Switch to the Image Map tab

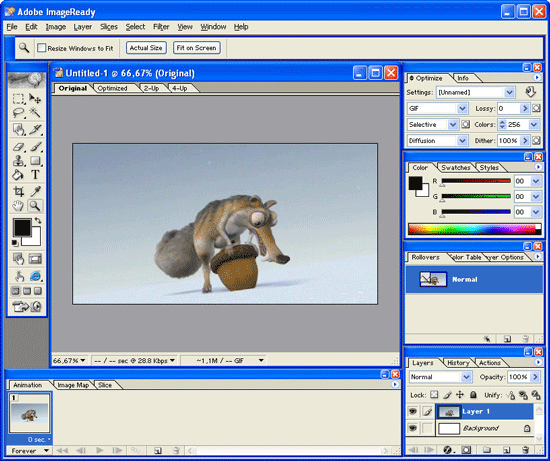coord(73,385)
